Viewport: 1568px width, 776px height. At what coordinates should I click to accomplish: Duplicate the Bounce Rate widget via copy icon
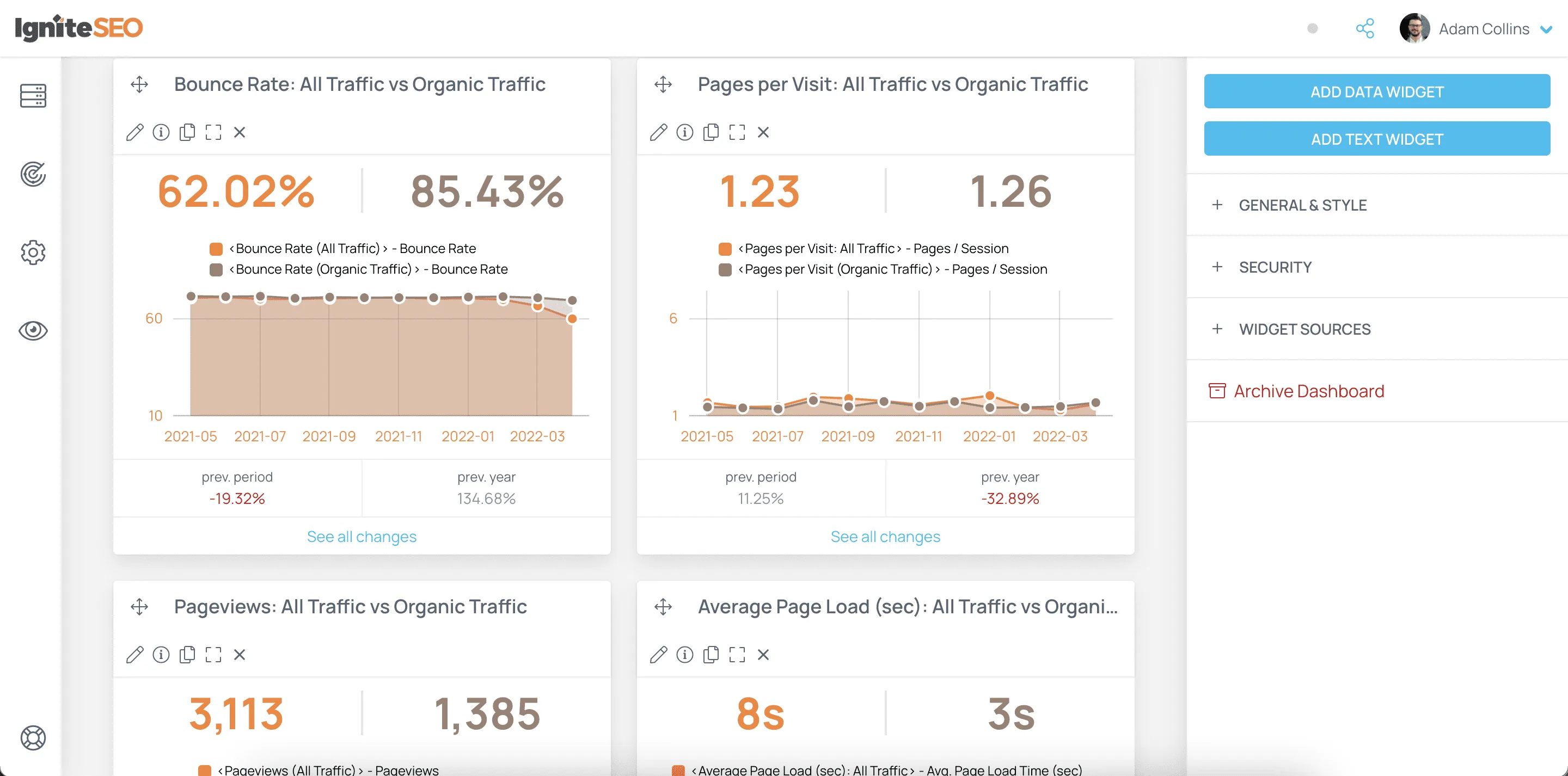click(187, 132)
